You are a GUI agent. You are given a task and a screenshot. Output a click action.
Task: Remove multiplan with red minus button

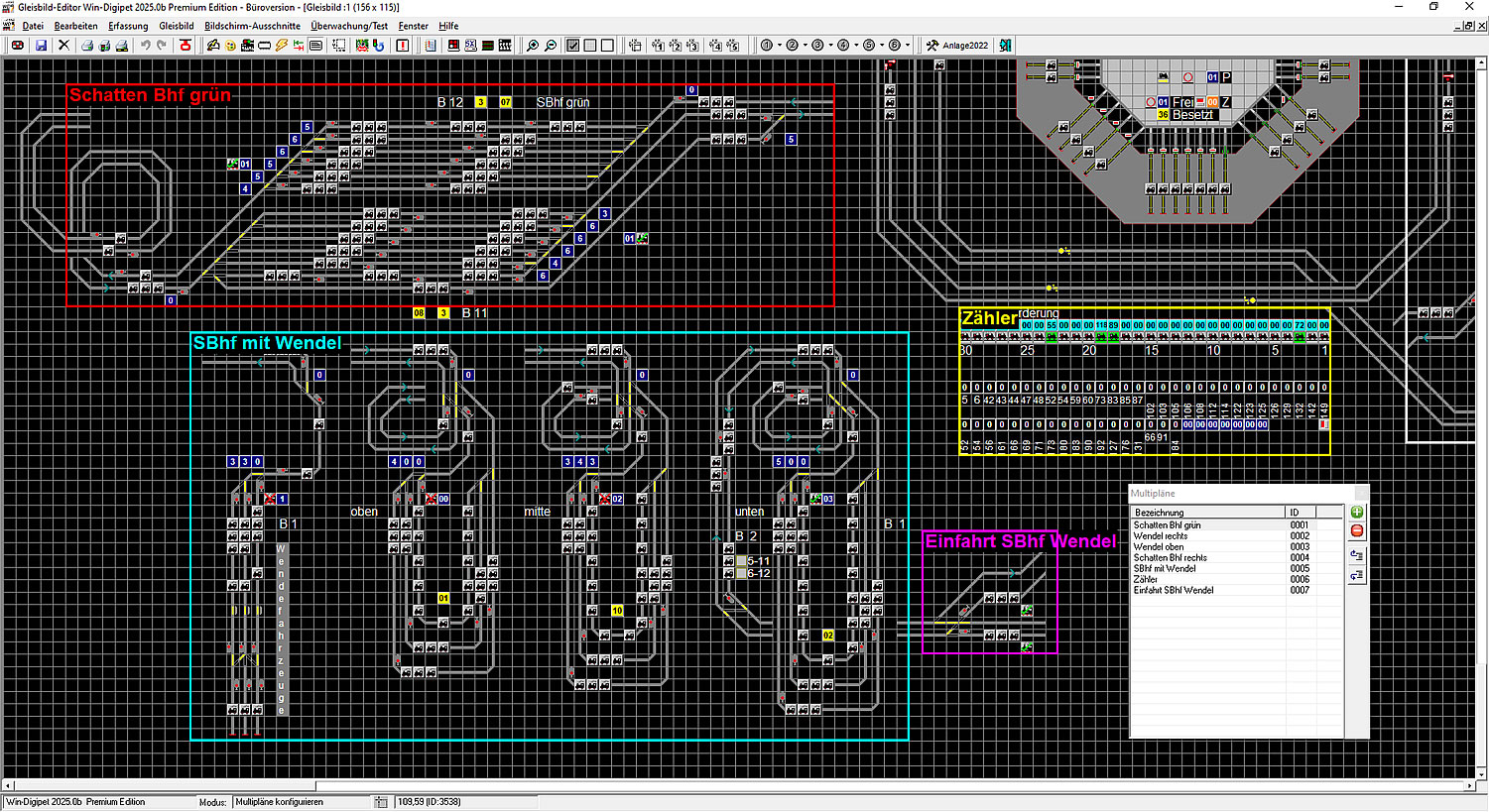[1356, 531]
